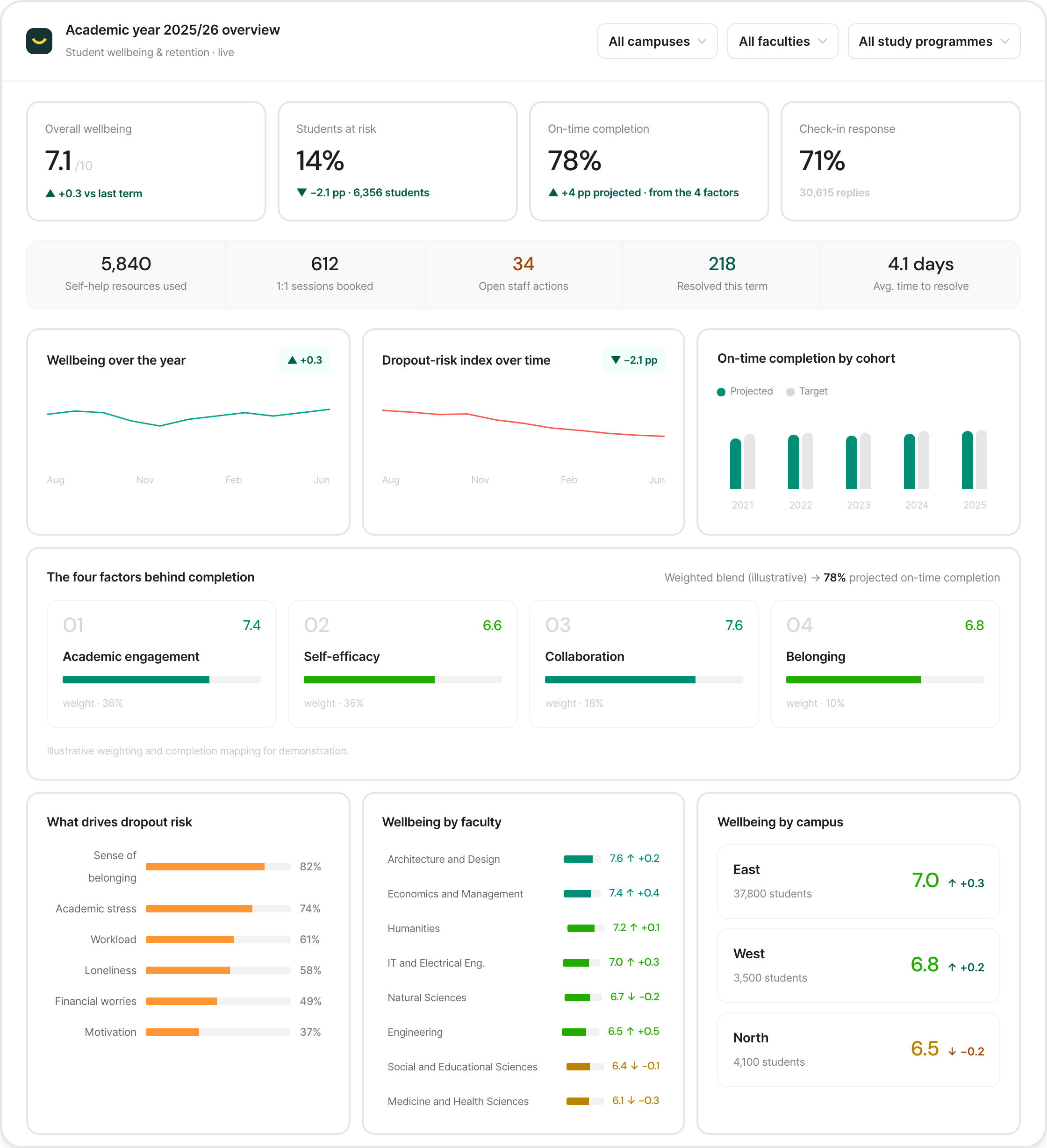Click the up arrow beside West +0.2
The height and width of the screenshot is (1148, 1047).
point(952,968)
